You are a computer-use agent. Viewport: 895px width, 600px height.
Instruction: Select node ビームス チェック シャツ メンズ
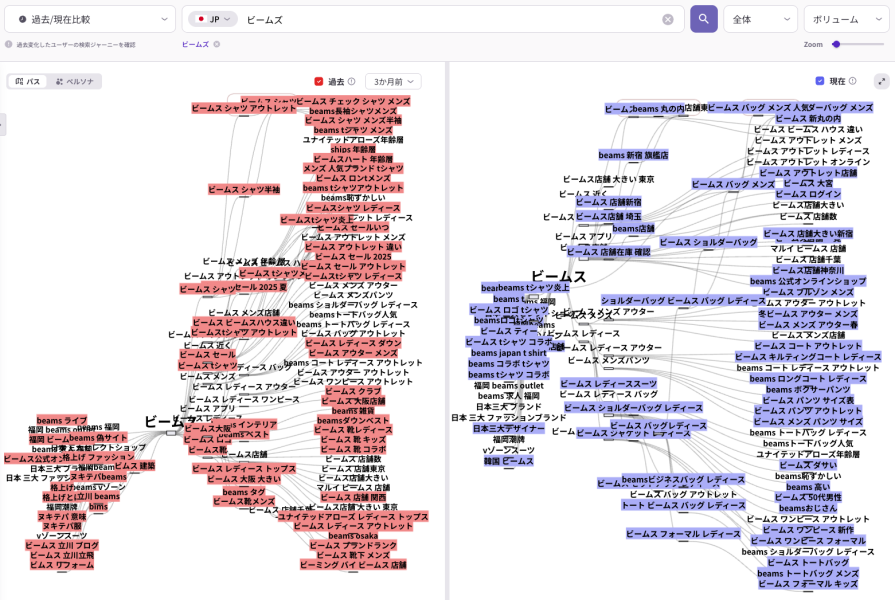click(x=353, y=101)
